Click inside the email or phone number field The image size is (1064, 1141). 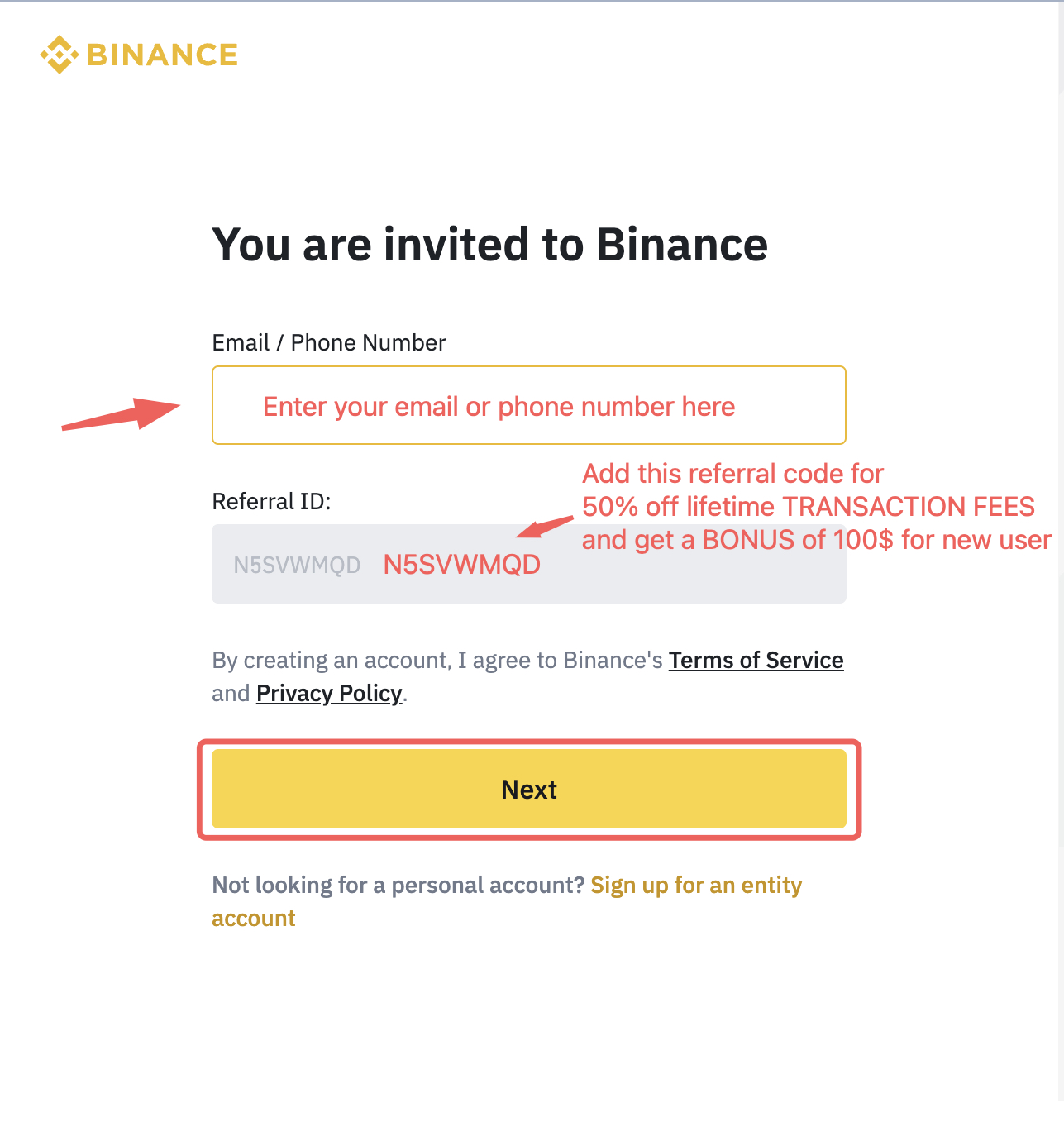[528, 405]
